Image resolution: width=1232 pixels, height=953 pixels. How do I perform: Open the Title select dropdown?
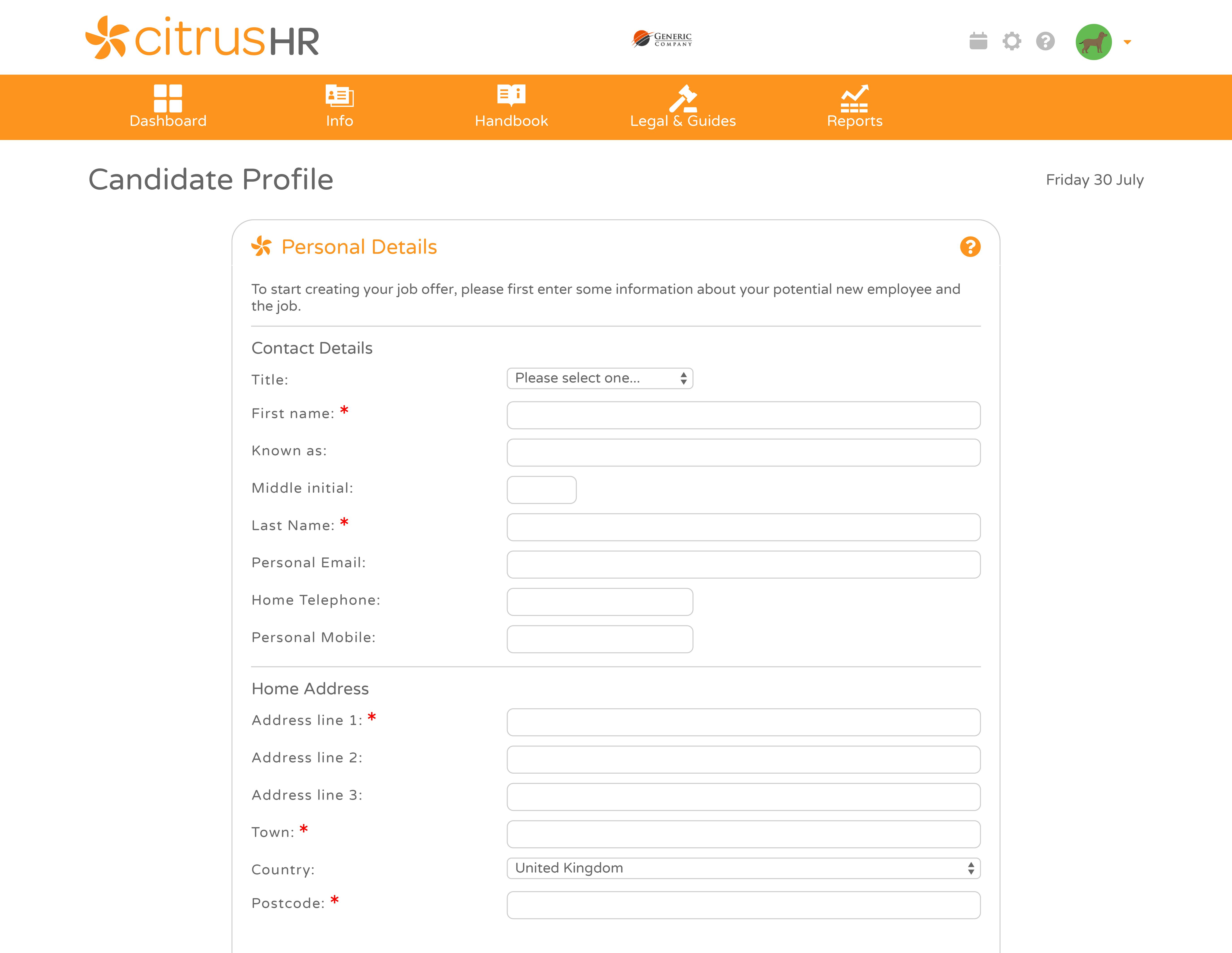[600, 378]
